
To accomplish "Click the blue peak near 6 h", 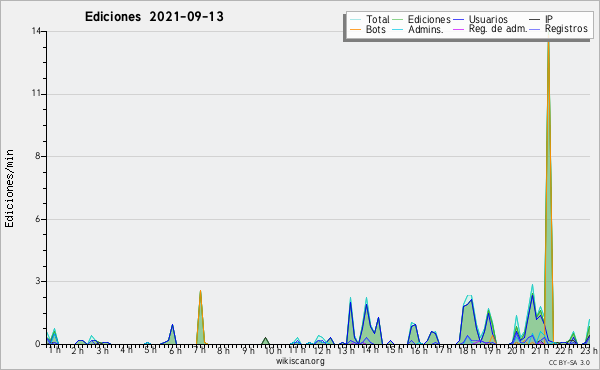I will tap(173, 334).
